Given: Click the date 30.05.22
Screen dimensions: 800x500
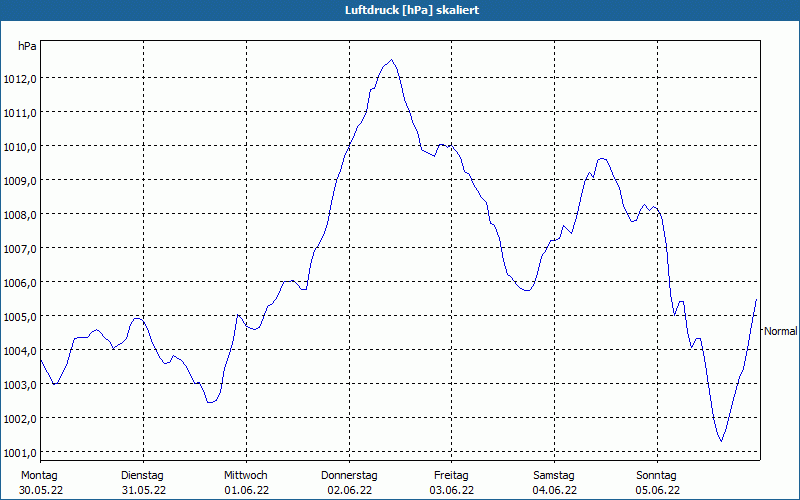Looking at the screenshot, I should 41,490.
